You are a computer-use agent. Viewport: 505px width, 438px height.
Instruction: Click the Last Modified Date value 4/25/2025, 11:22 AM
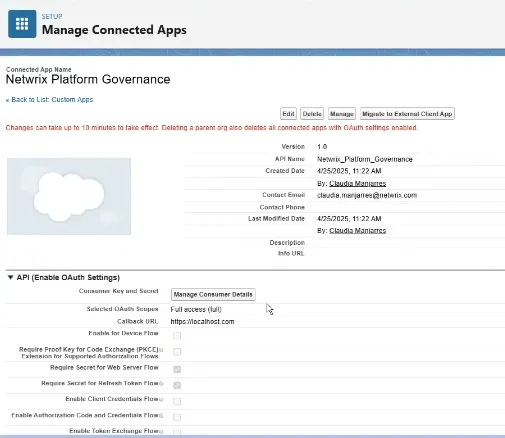(349, 219)
